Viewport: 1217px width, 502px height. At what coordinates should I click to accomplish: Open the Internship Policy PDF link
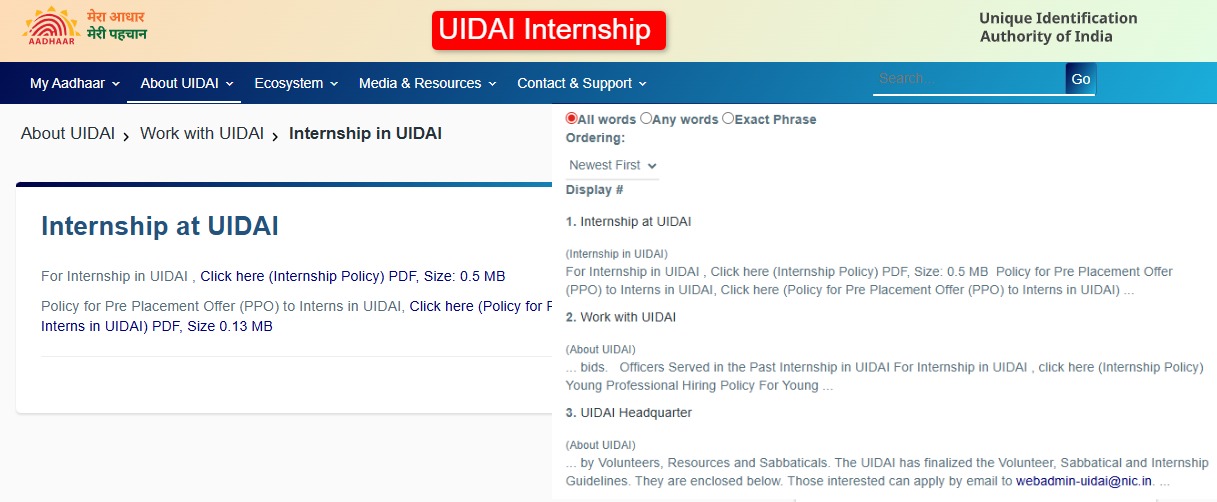(298, 276)
